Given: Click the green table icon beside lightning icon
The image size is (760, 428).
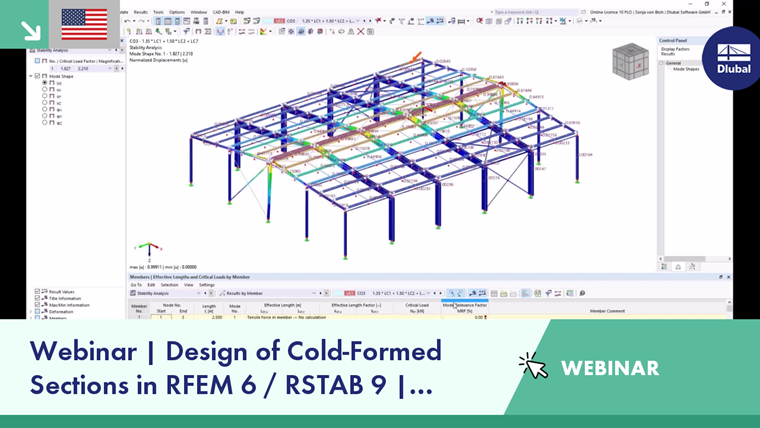Looking at the screenshot, I should 234,21.
